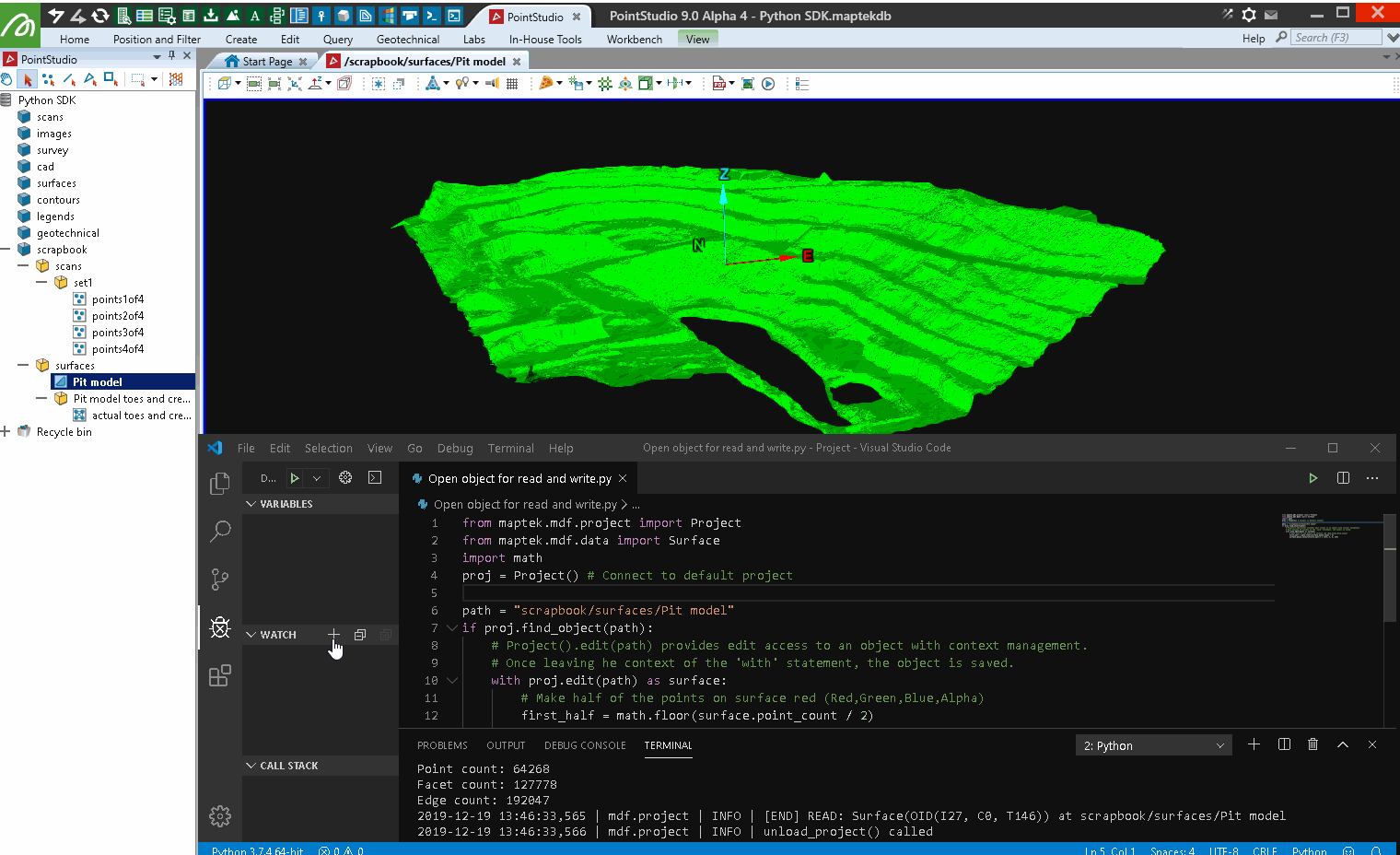Open the terminal selector '2: Python' dropdown
1400x855 pixels.
point(1153,745)
